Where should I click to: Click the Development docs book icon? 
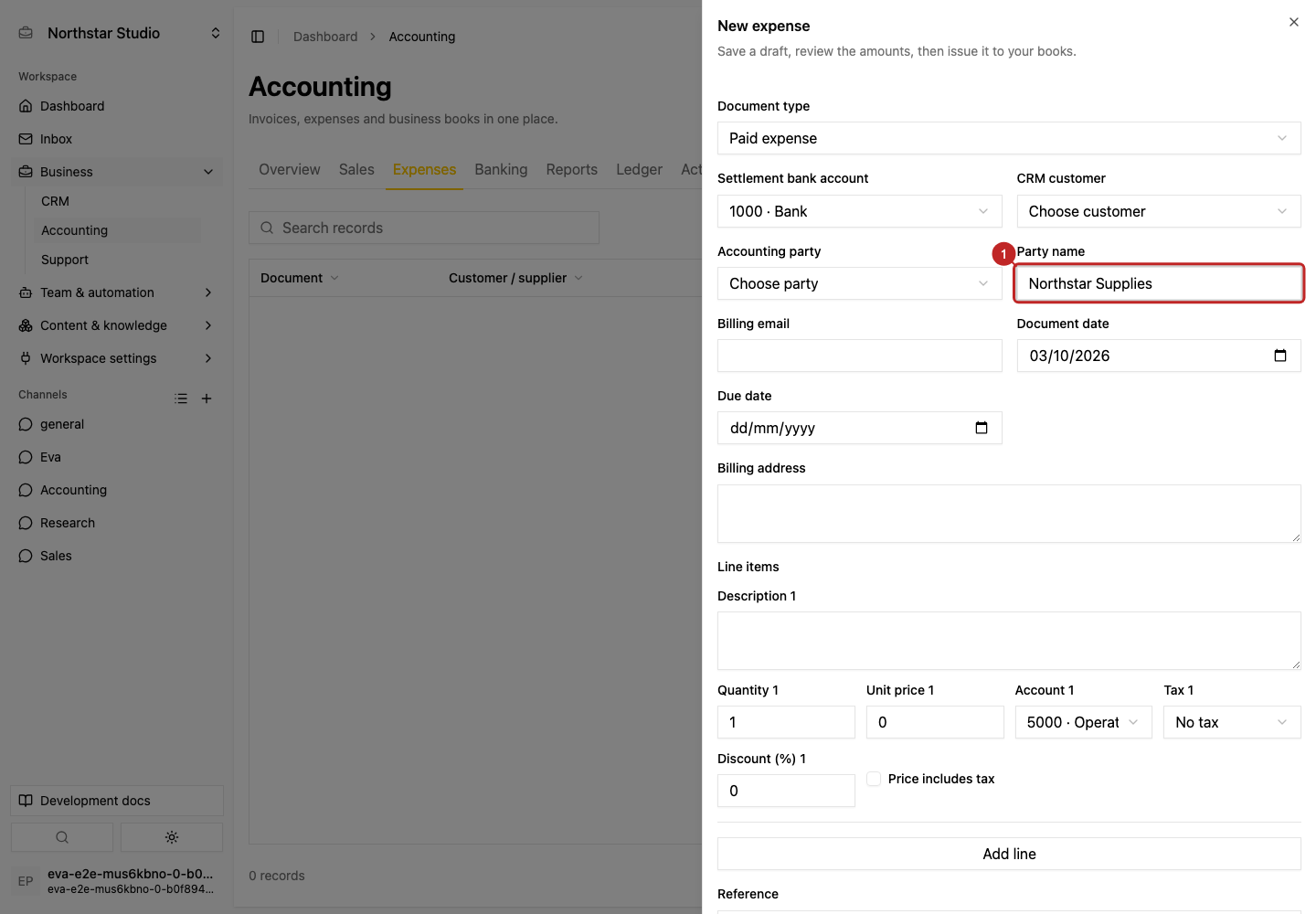[26, 801]
